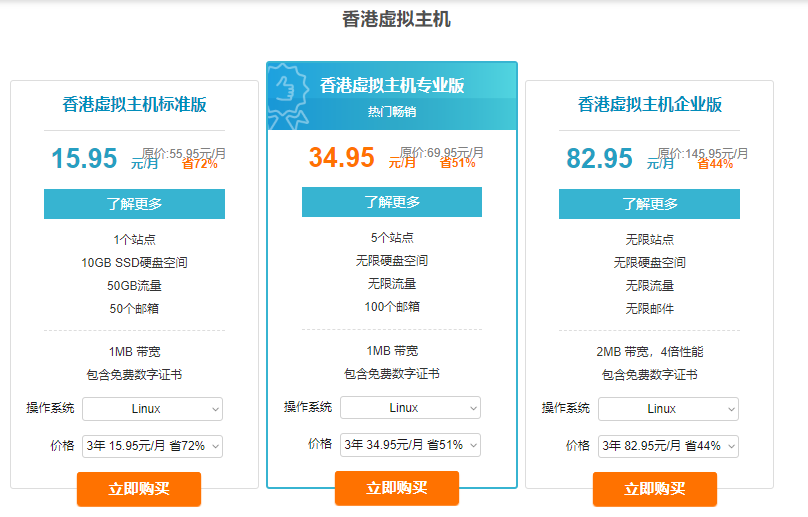This screenshot has height=517, width=808.
Task: Open the Enterprise plan operating system dropdown
Action: (668, 409)
